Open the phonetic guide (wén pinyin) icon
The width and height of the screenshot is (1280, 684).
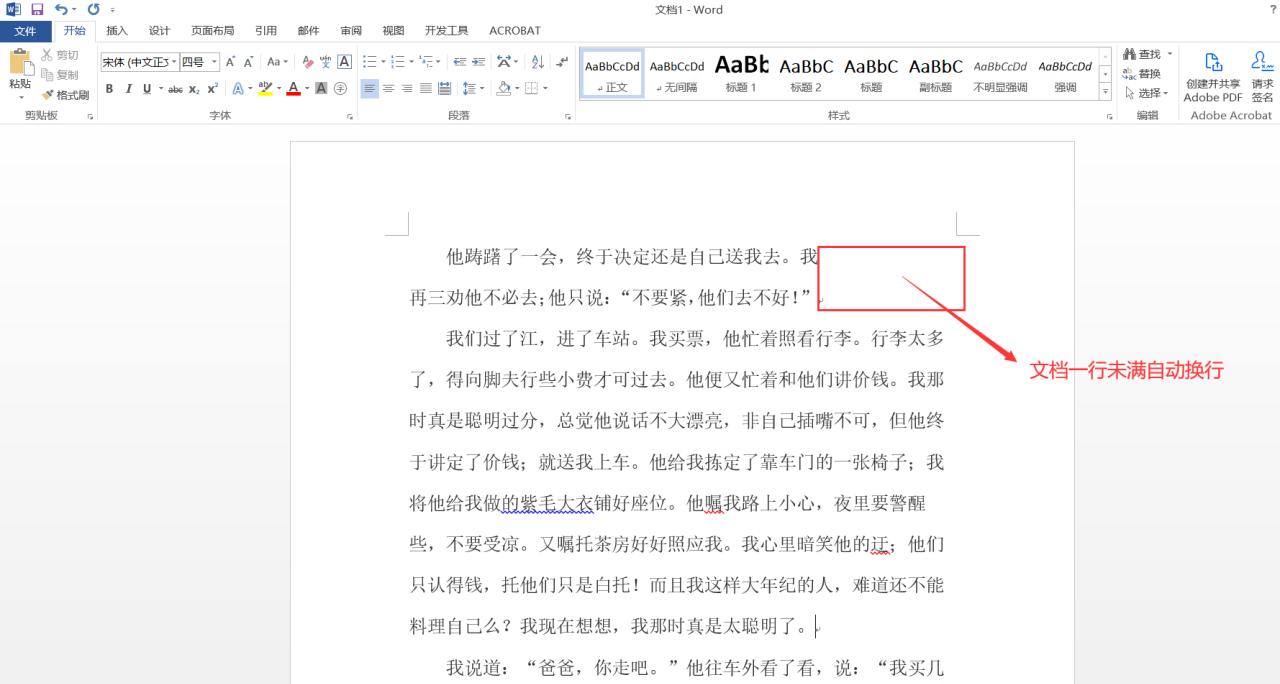click(326, 62)
